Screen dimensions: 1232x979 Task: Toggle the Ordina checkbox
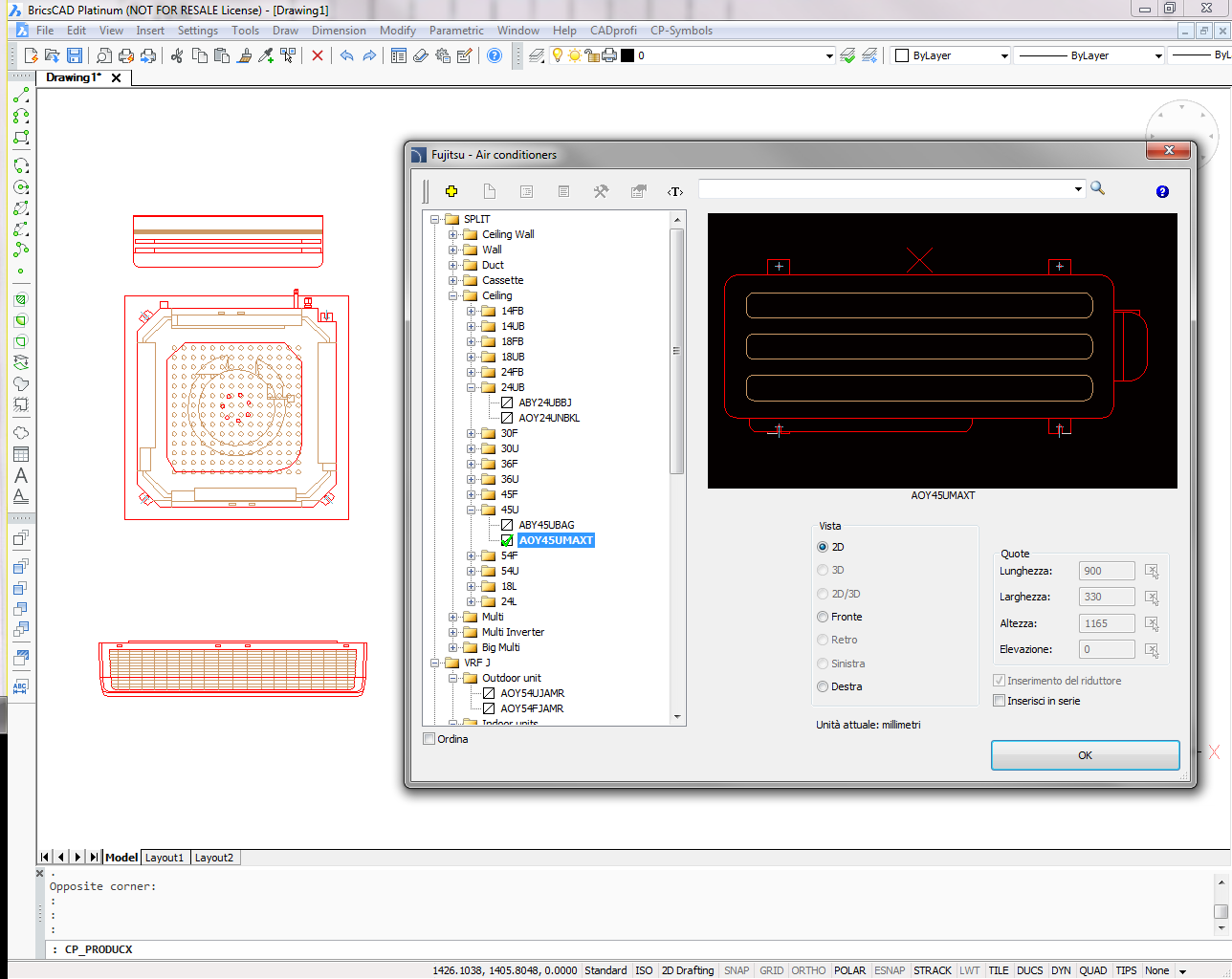click(429, 738)
